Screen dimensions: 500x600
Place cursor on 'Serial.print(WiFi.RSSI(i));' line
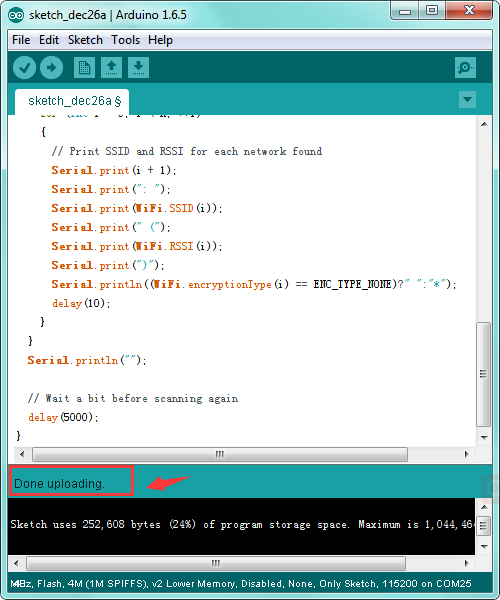tap(137, 246)
